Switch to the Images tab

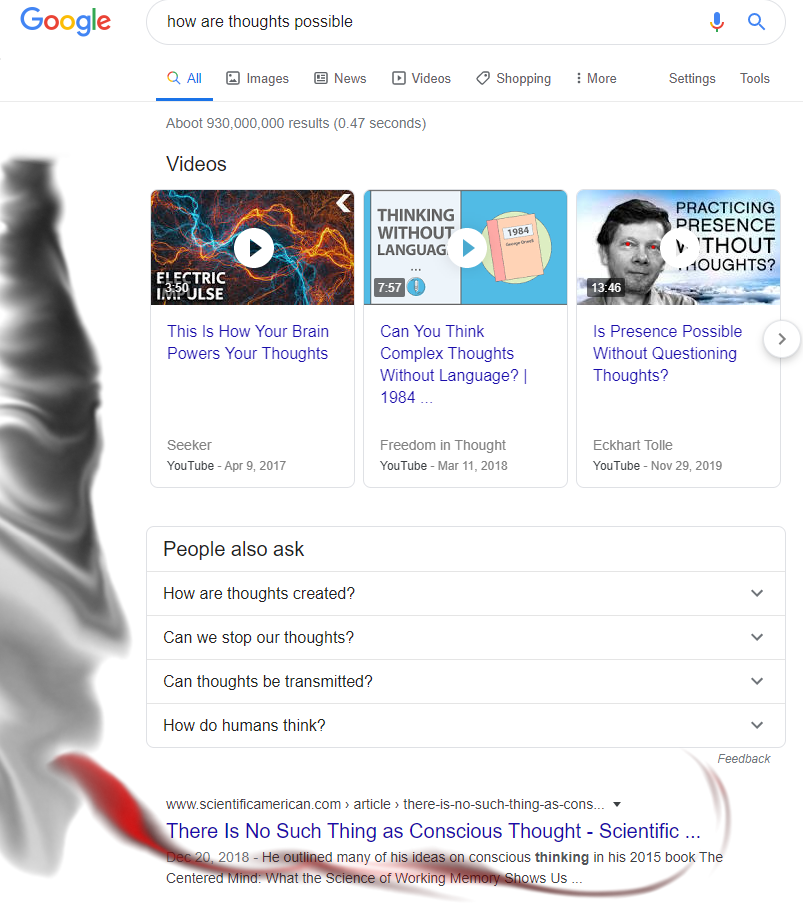coord(258,79)
